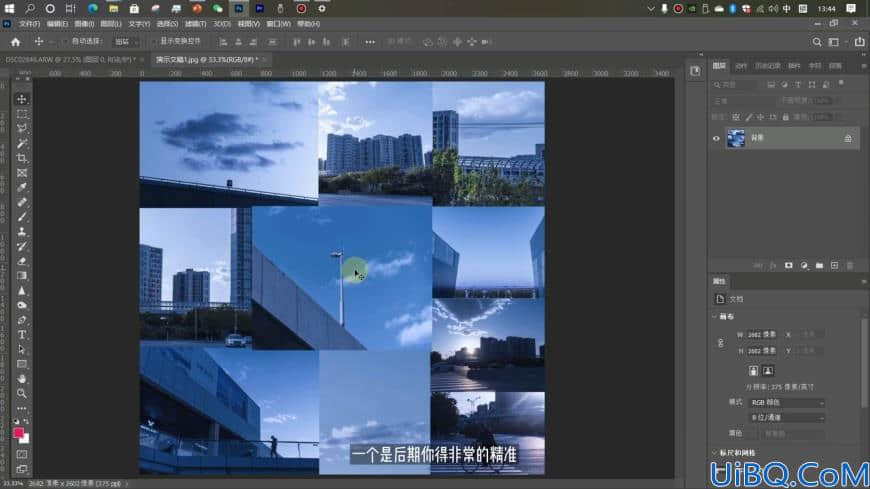This screenshot has height=489, width=870.
Task: Select the Blur tool
Action: click(x=22, y=291)
